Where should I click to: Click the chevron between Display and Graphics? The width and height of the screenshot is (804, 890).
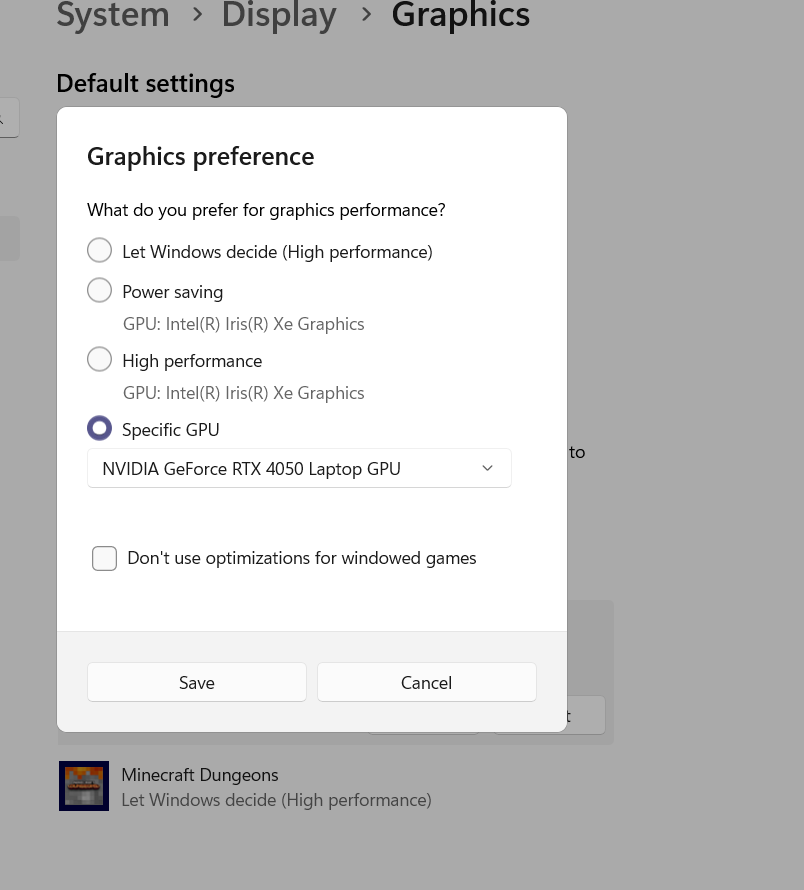click(366, 14)
